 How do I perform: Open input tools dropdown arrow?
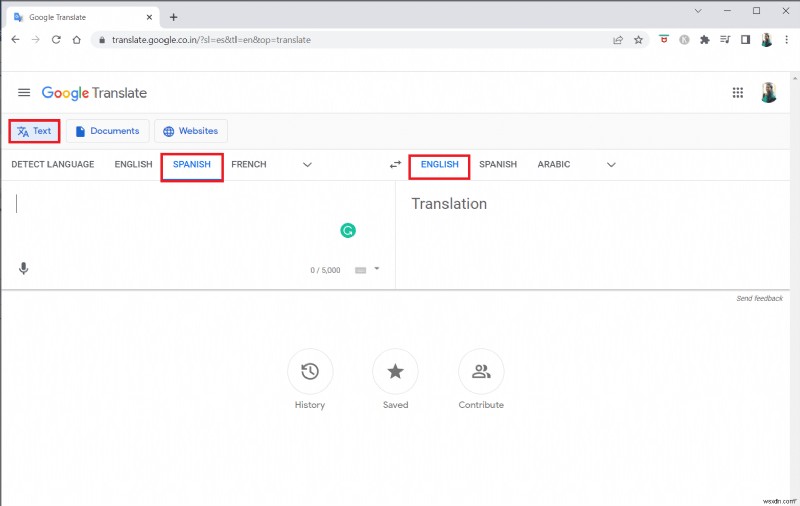pyautogui.click(x=377, y=268)
